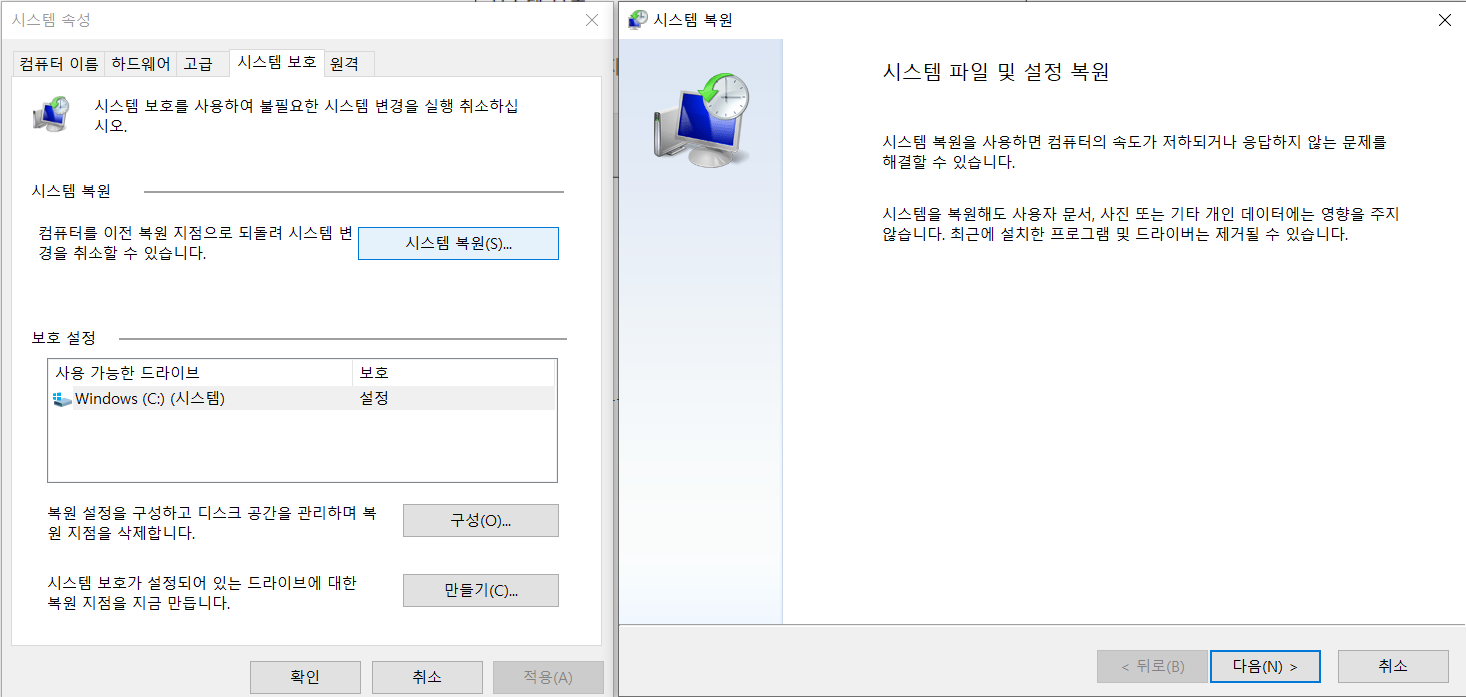Open restore settings with the 구성(O) button
Image resolution: width=1466 pixels, height=697 pixels.
coord(480,520)
